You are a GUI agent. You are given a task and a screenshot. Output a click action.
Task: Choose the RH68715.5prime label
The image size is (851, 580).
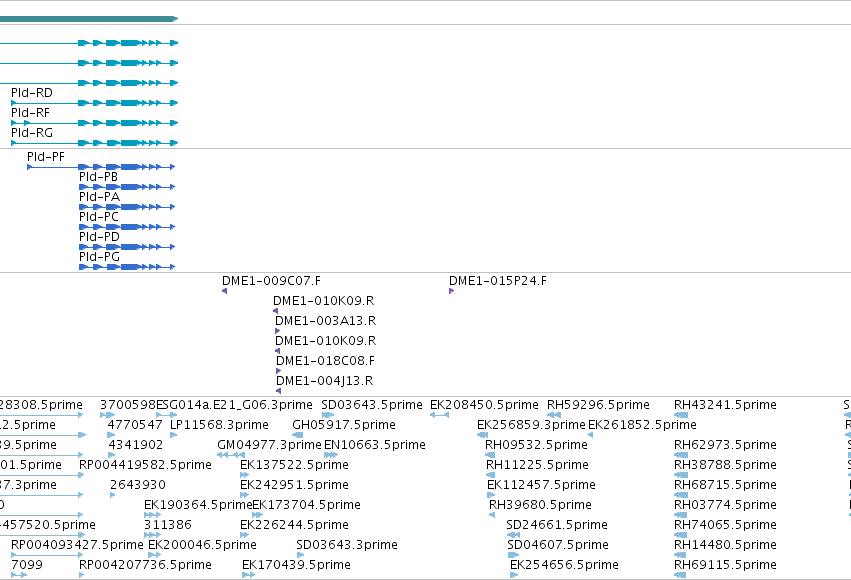tap(725, 485)
